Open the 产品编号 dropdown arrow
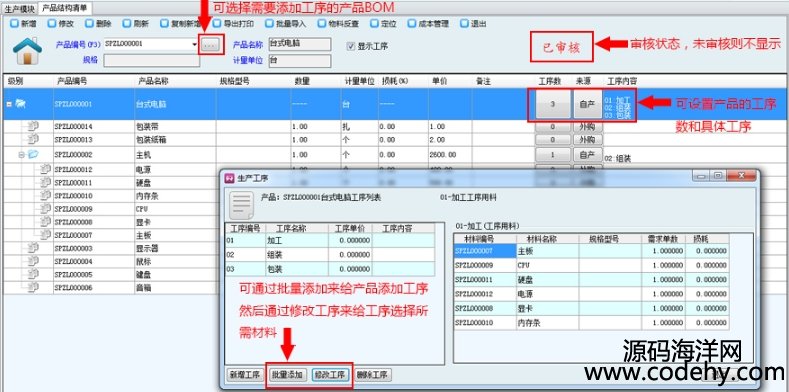This screenshot has height=392, width=789. click(x=195, y=44)
